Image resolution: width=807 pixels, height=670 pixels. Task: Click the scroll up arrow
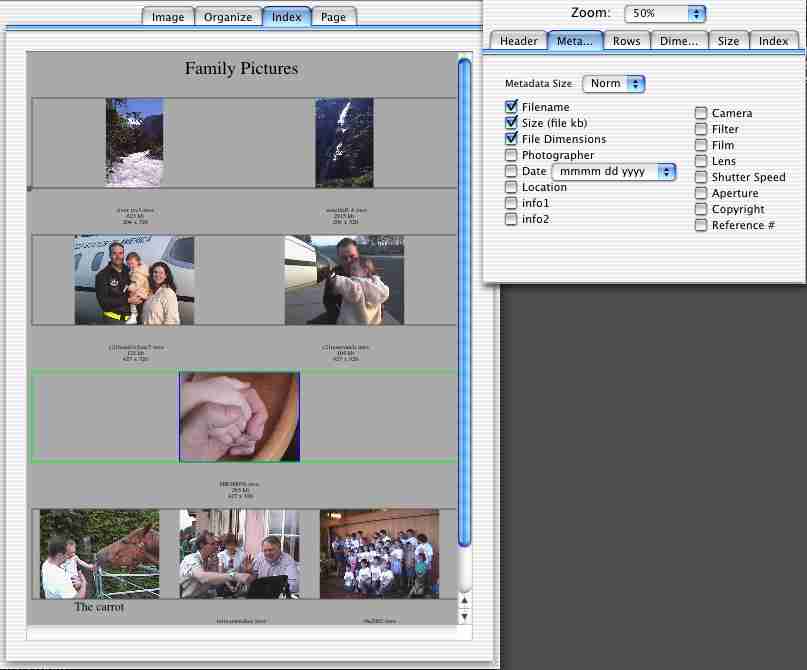pyautogui.click(x=463, y=600)
